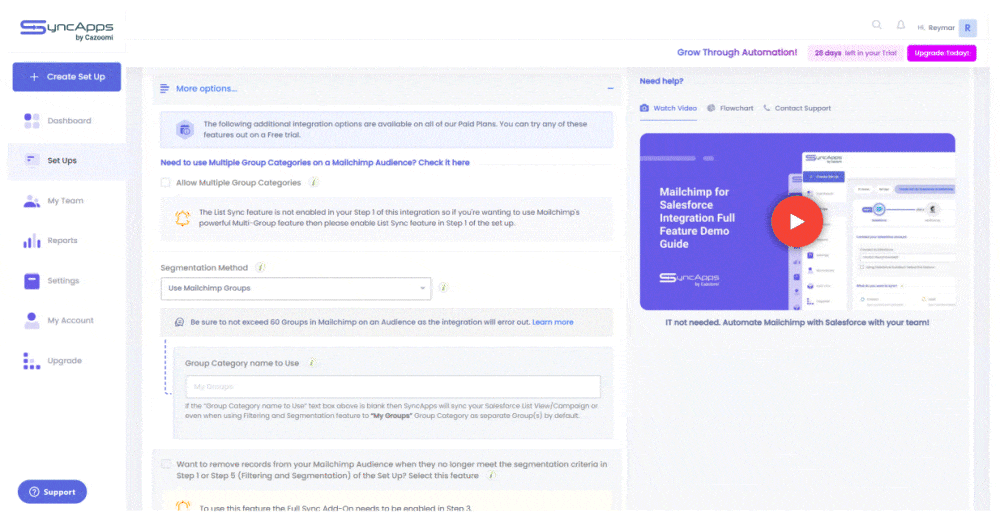Click the Segmentation Method label

tap(204, 268)
